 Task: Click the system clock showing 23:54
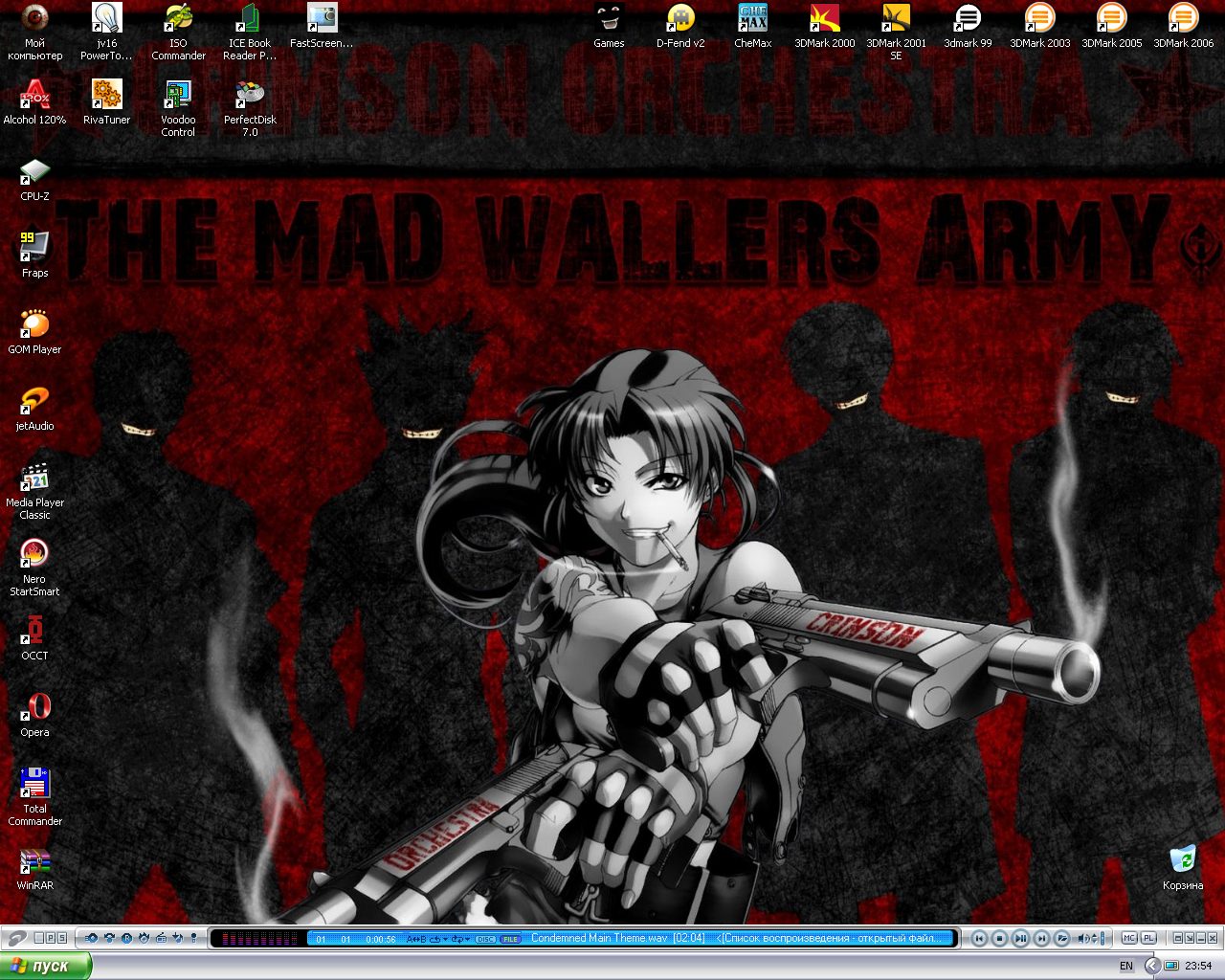click(x=1198, y=966)
